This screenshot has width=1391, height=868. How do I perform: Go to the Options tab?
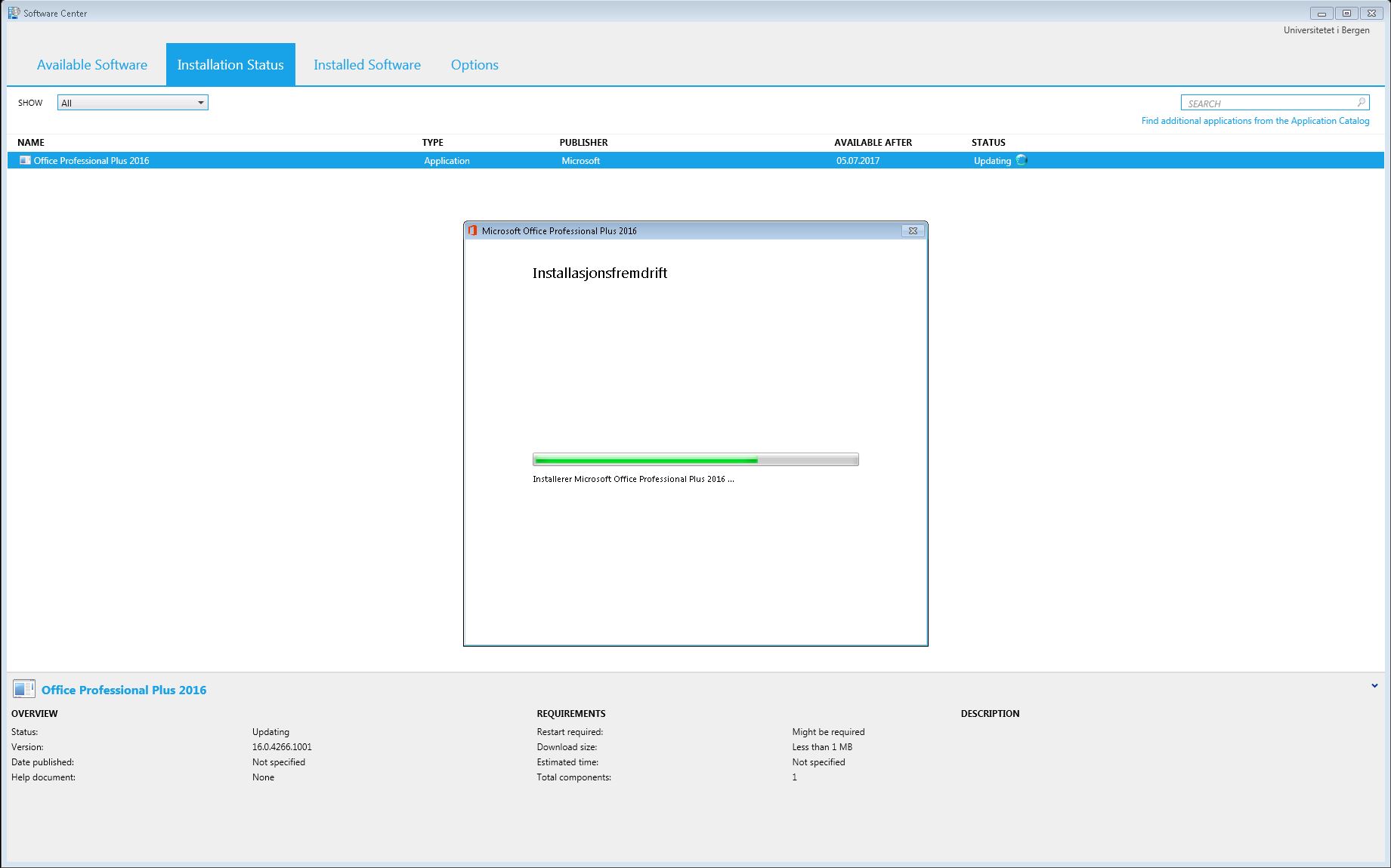coord(474,65)
